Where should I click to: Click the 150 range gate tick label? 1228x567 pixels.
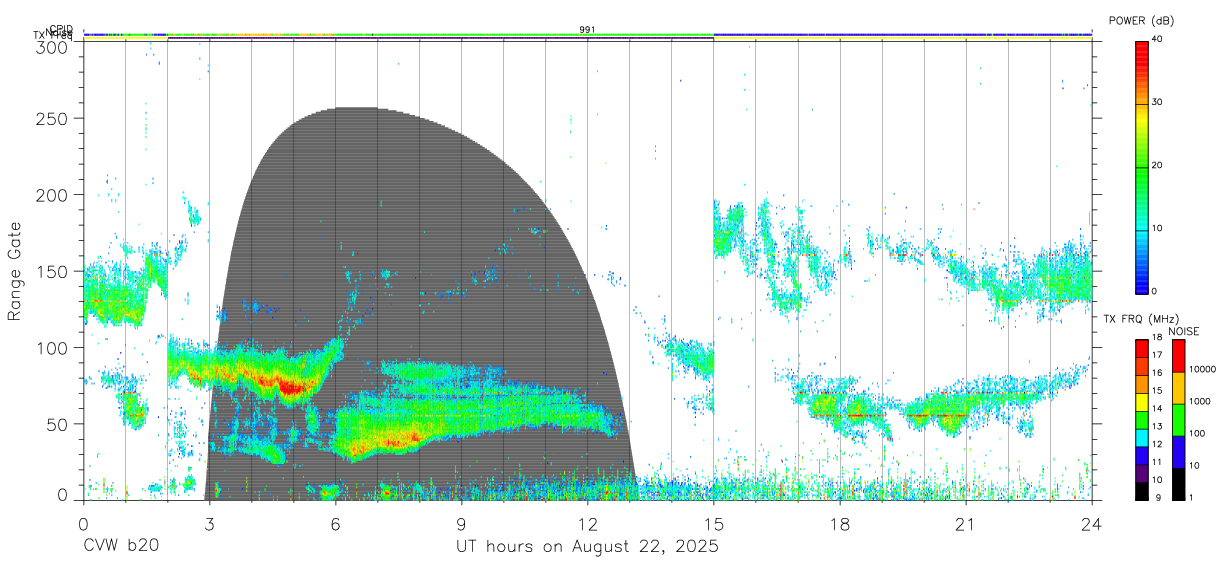(53, 271)
